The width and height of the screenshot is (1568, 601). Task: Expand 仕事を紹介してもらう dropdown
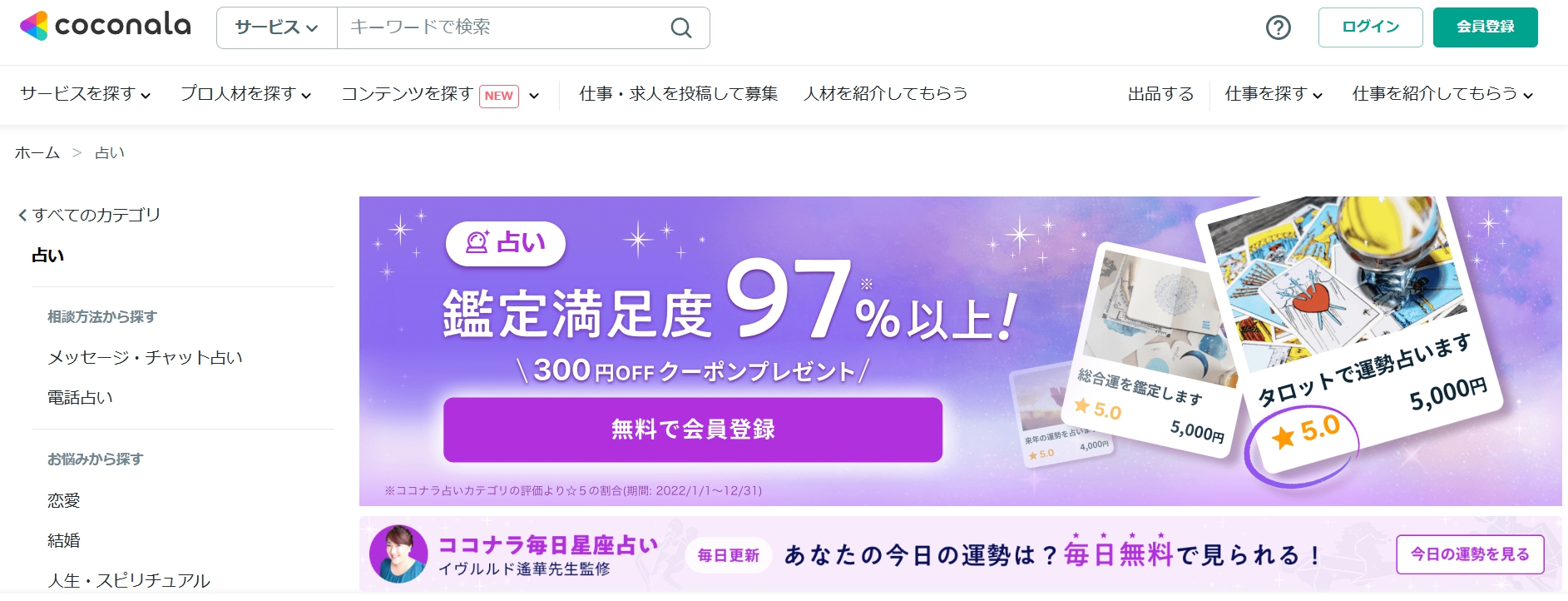(x=1442, y=94)
